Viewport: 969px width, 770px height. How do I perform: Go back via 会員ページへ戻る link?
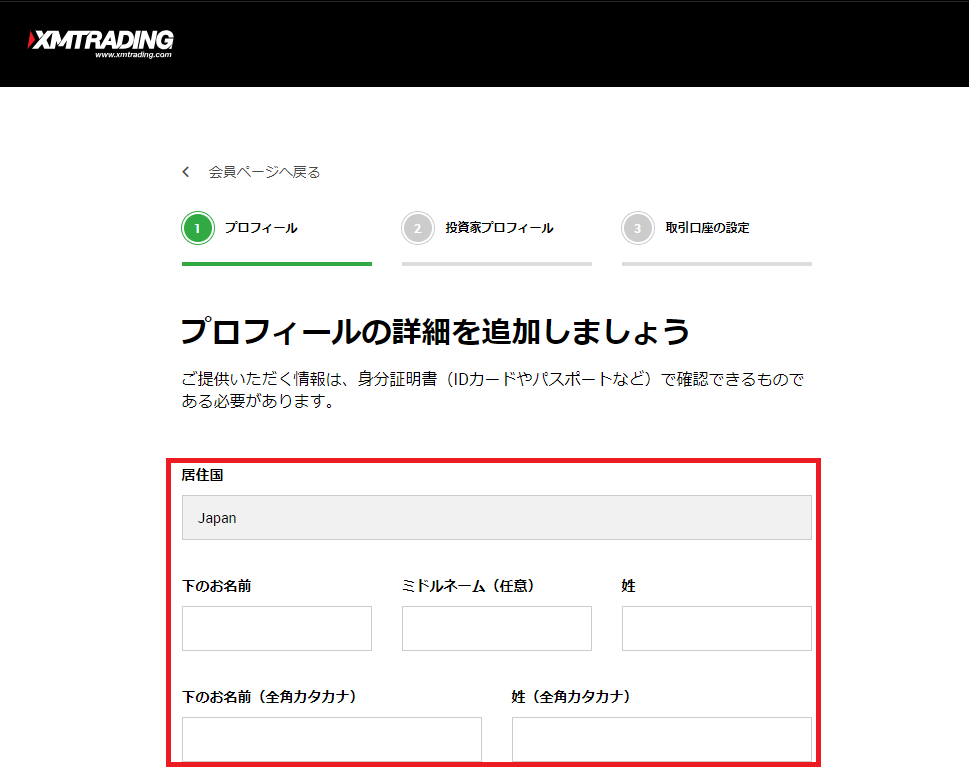pos(264,172)
